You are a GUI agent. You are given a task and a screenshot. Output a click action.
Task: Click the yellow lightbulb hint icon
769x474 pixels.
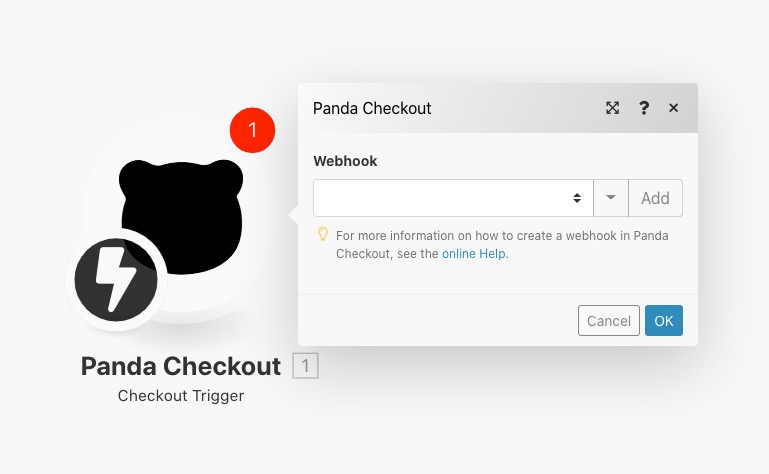323,234
